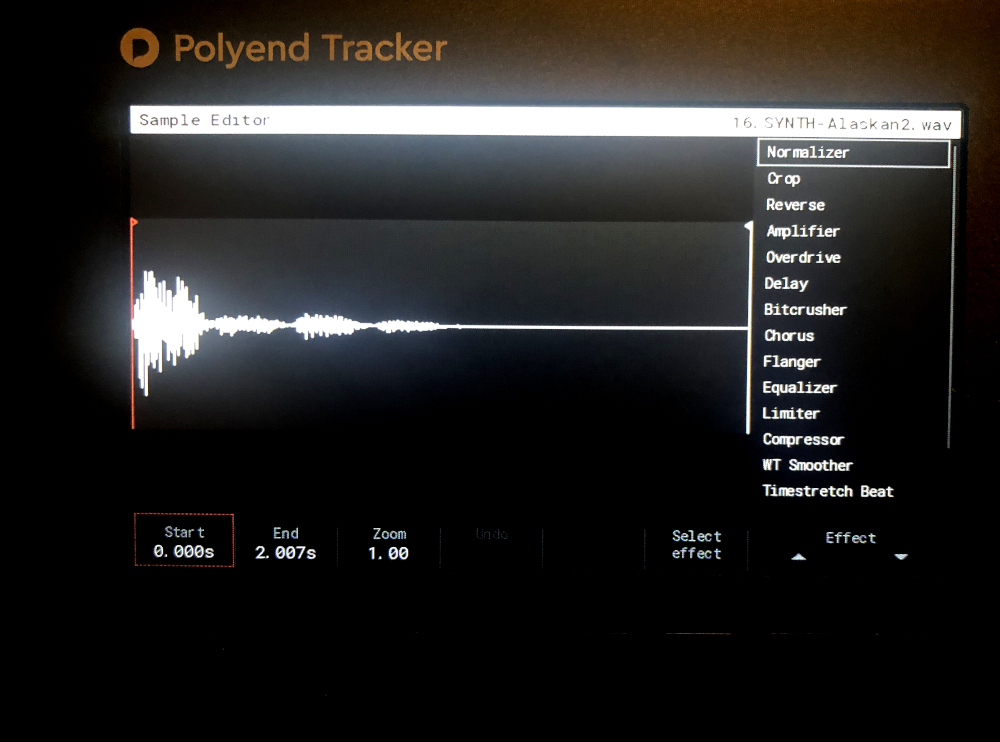Choose Reverse from the effect list
The image size is (1000, 742).
[x=795, y=205]
